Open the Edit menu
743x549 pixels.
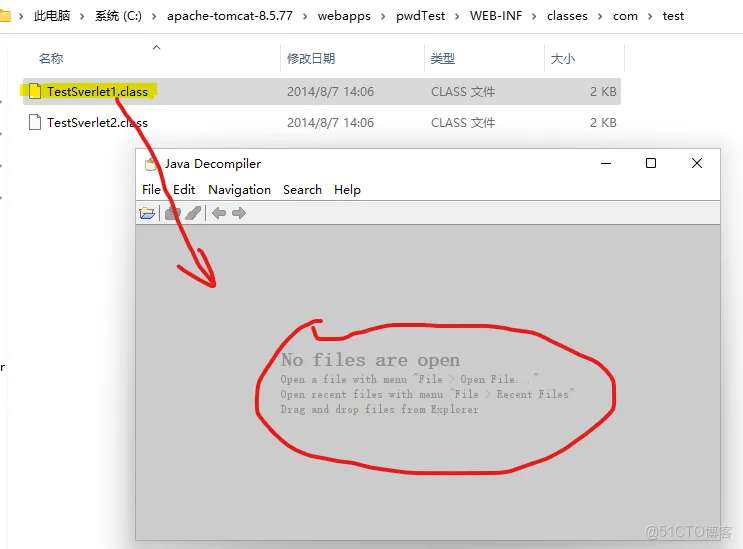click(184, 189)
